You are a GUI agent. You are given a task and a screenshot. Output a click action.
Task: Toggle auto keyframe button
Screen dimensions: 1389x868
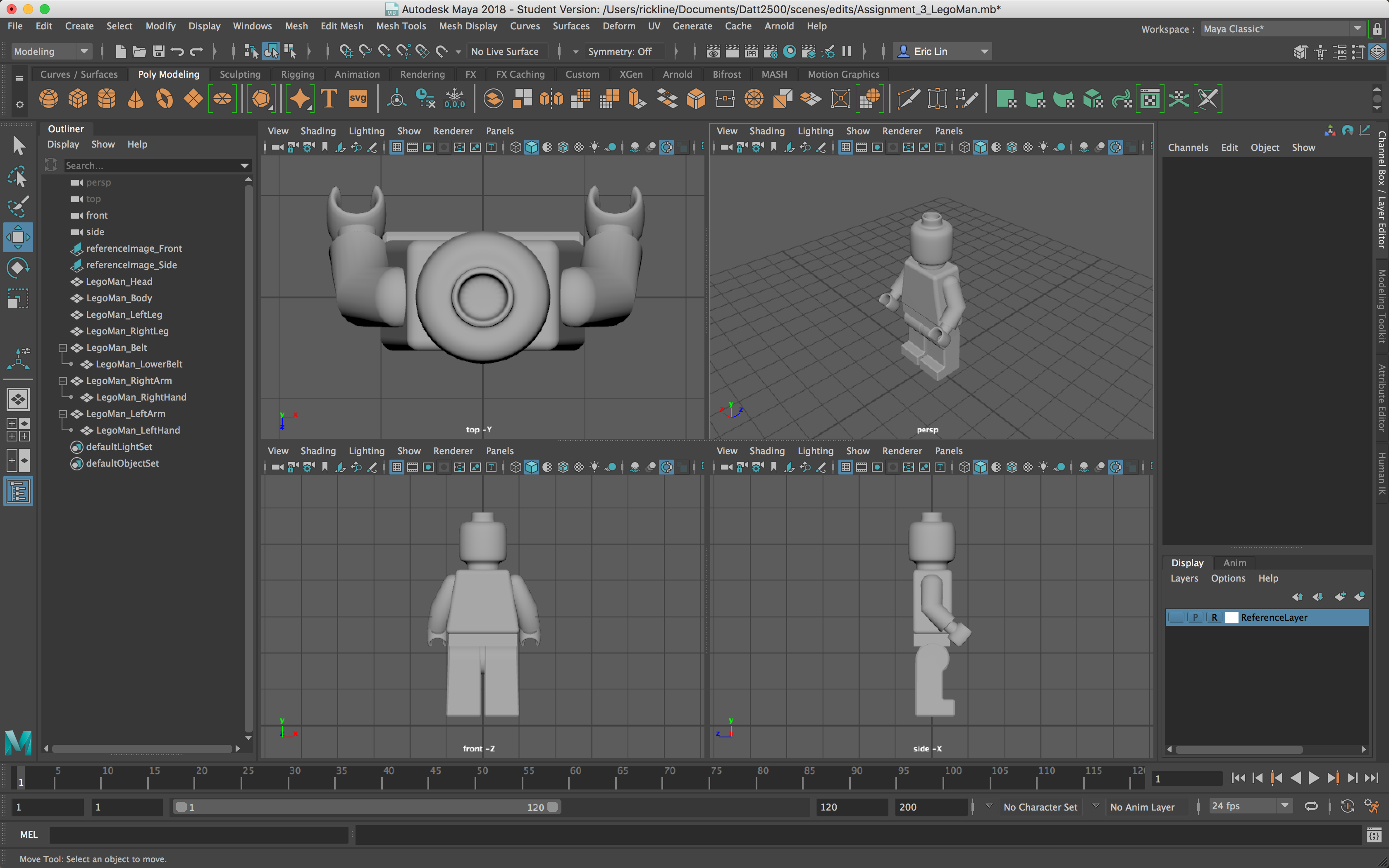1348,806
